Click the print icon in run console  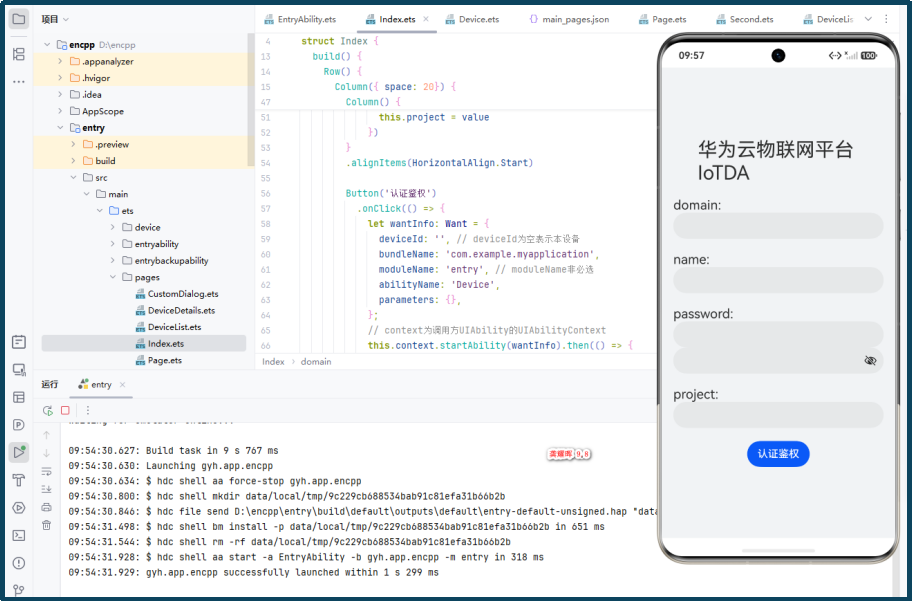[47, 507]
